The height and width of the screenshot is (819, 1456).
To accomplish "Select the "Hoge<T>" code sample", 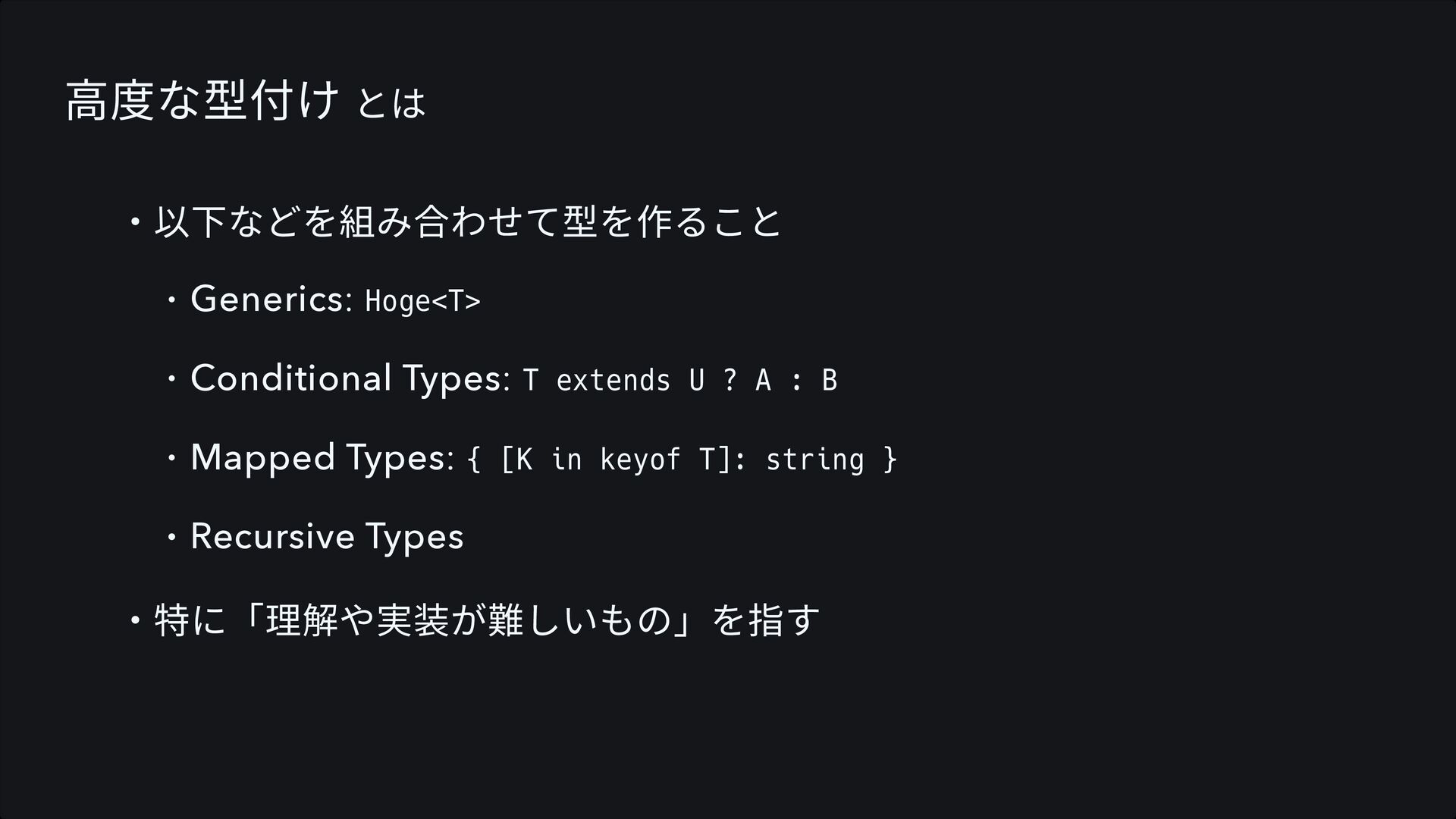I will tap(422, 301).
